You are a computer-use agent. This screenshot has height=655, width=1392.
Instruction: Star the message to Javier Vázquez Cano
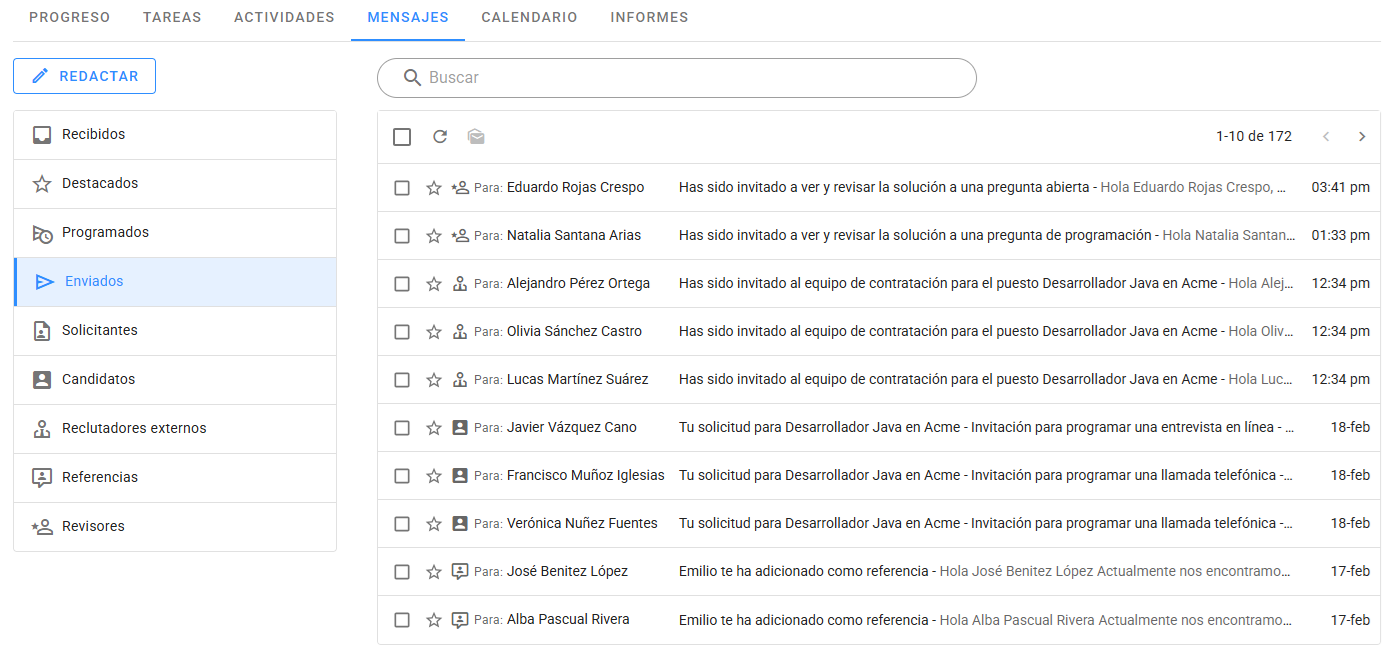pos(434,428)
